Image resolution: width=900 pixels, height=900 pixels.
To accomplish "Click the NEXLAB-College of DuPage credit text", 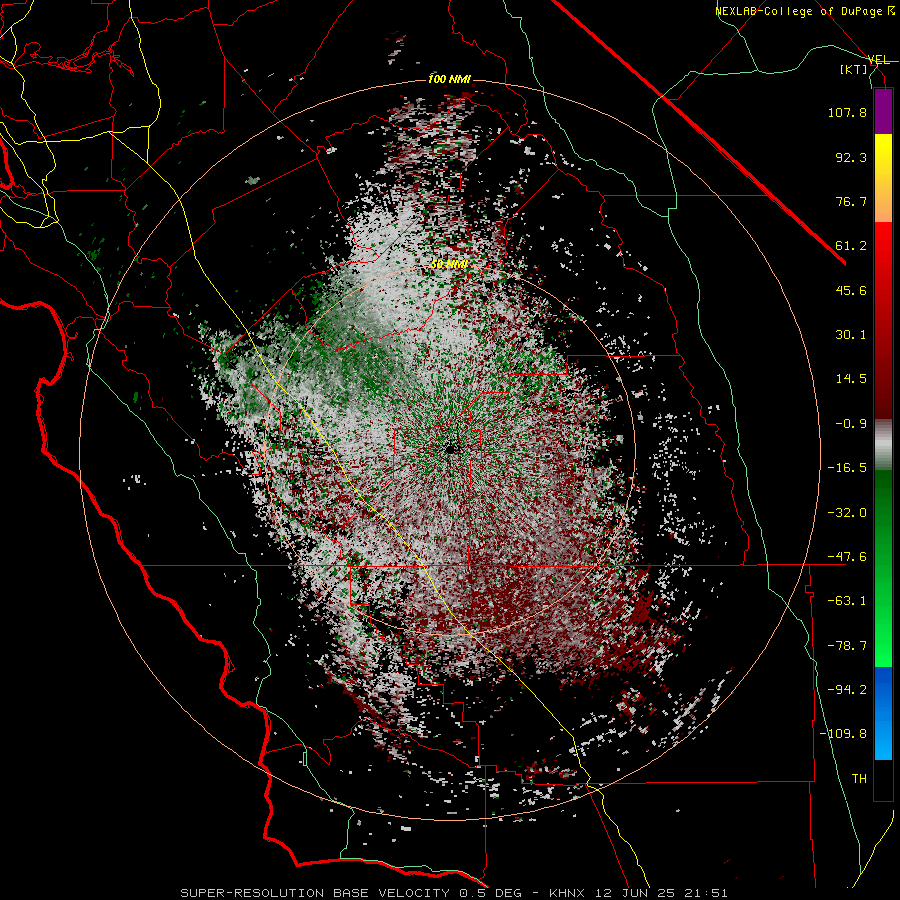I will point(805,11).
